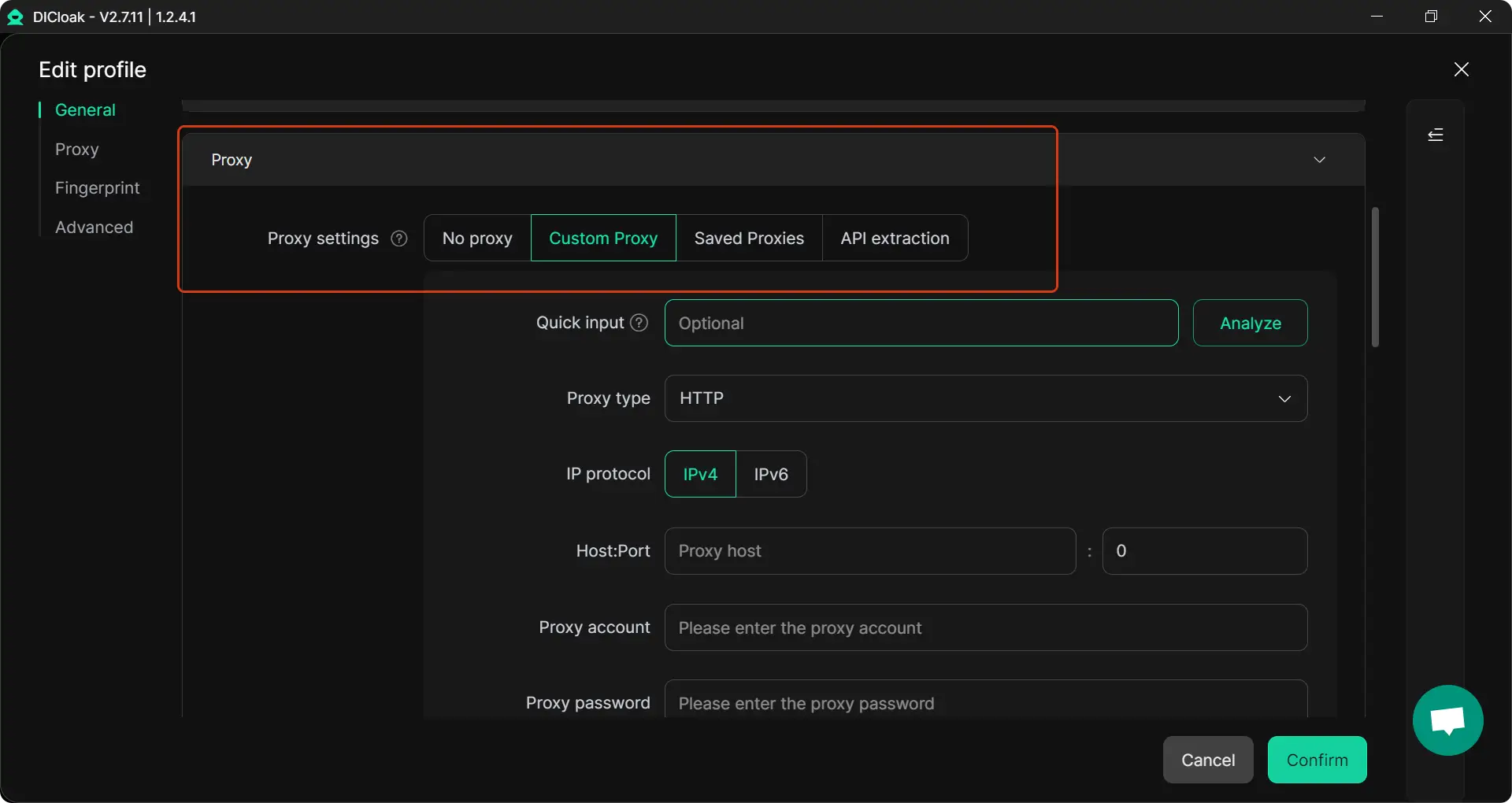The width and height of the screenshot is (1512, 803).
Task: Click the Quick input help icon
Action: pyautogui.click(x=639, y=323)
